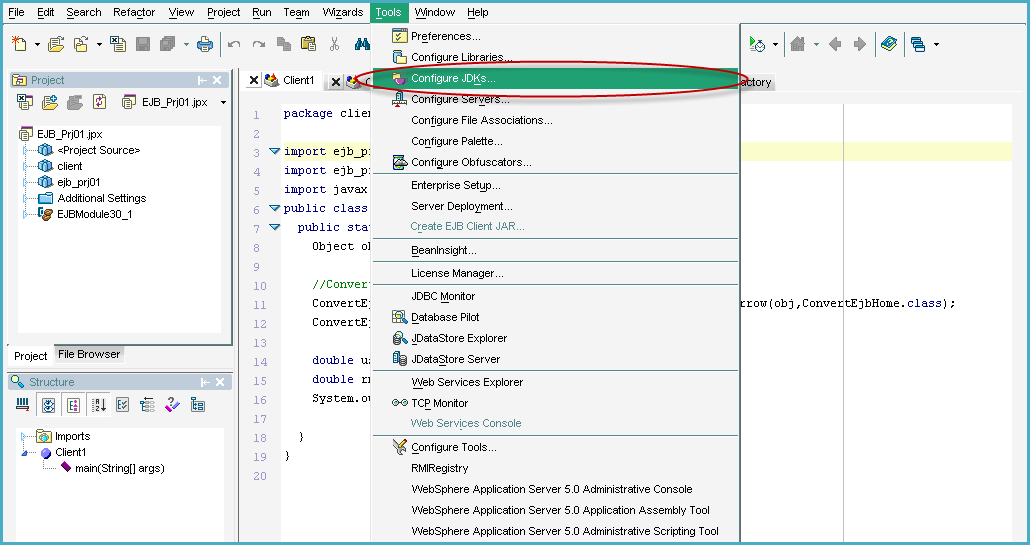Click the Optimize/profile run stopwatch icon
This screenshot has height=545, width=1030.
click(x=757, y=44)
